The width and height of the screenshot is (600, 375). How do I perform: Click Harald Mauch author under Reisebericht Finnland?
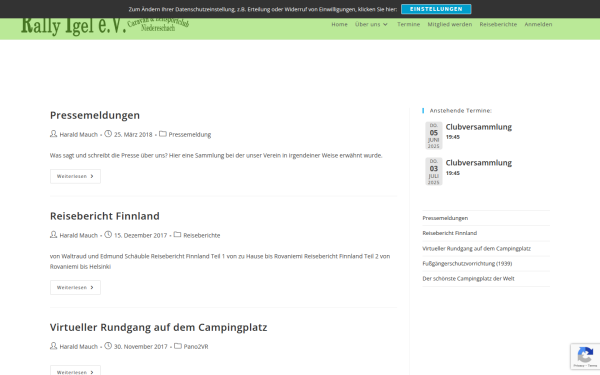point(78,235)
